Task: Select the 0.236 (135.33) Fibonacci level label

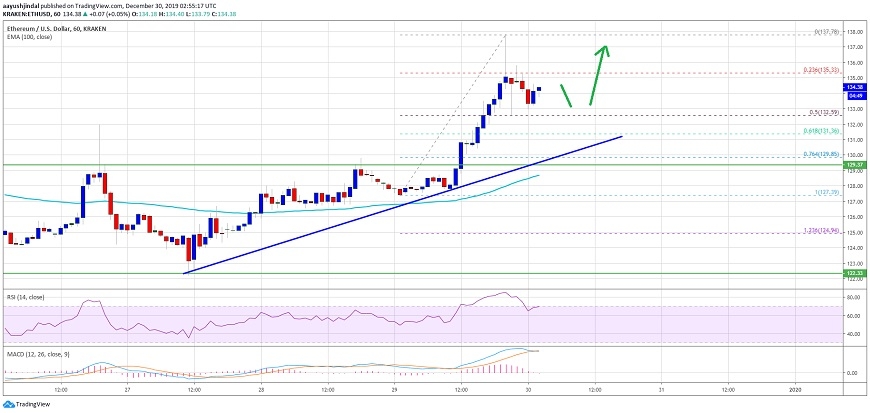Action: click(x=820, y=69)
